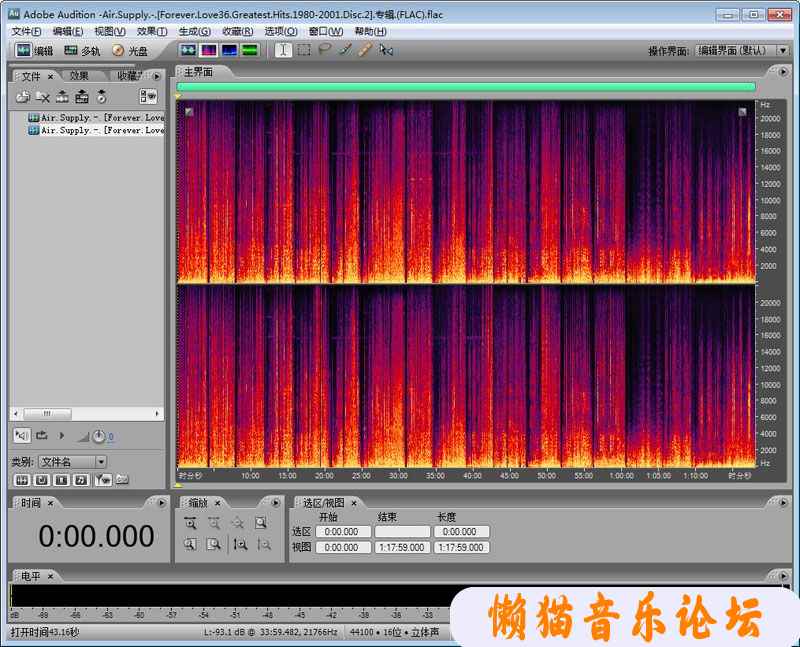Open the 类别 sort-by dropdown
This screenshot has height=647, width=800.
tap(73, 462)
